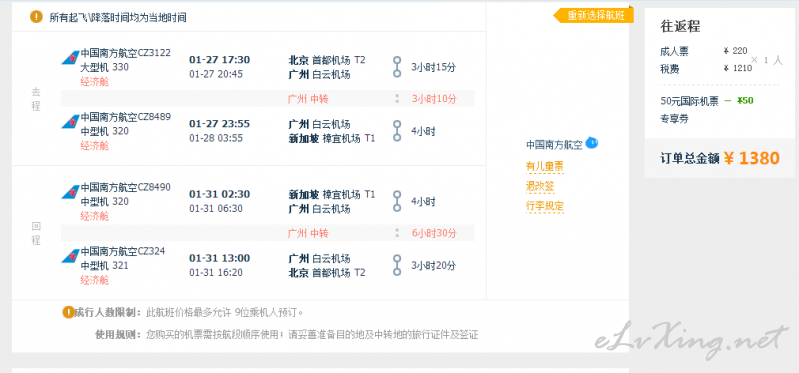Click the 3小时10分 Guangzhou transfer duration
Viewport: 799px width, 373px height.
pos(434,99)
